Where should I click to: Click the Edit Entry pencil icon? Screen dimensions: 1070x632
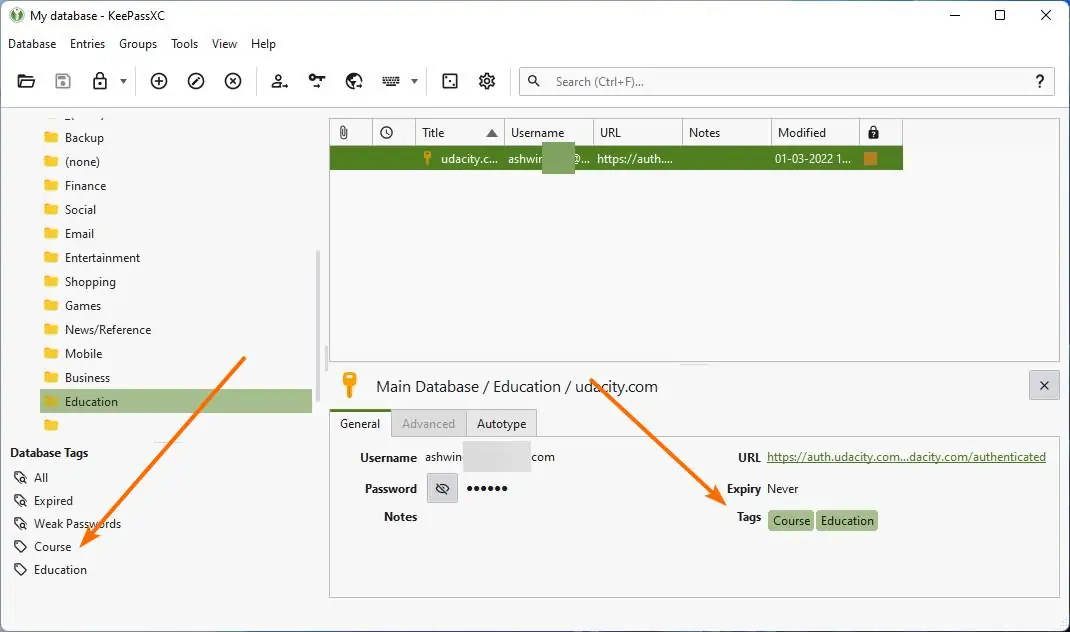coord(196,81)
